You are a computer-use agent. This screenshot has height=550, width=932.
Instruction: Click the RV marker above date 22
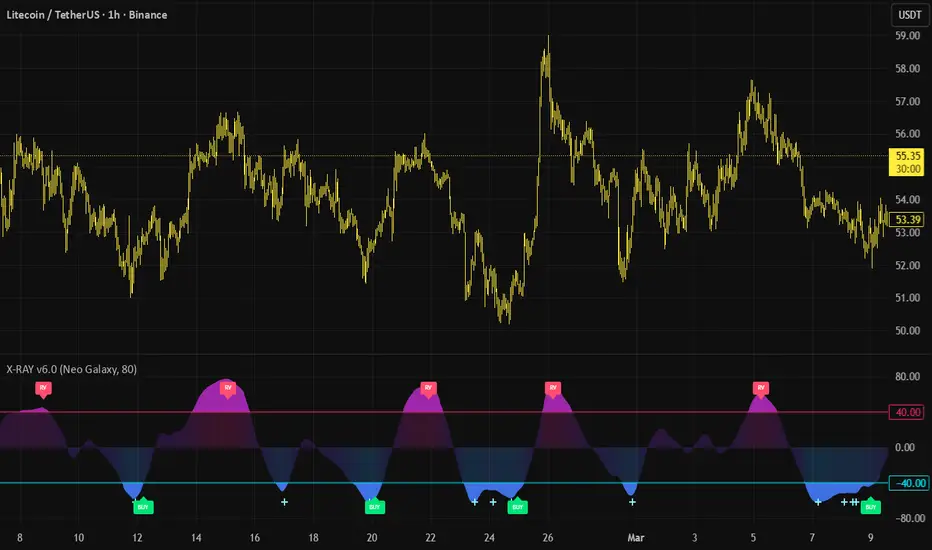point(429,389)
